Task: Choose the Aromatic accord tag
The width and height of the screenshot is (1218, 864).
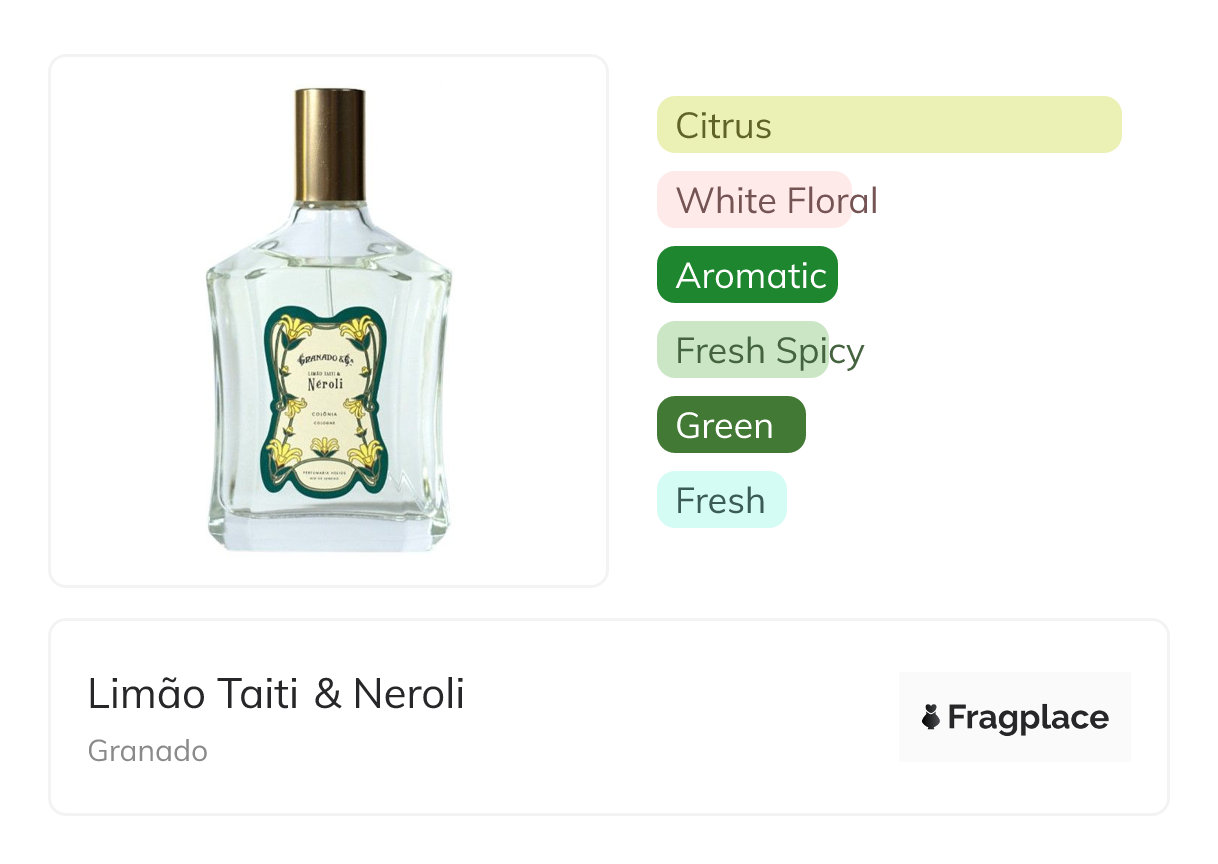Action: pyautogui.click(x=747, y=275)
